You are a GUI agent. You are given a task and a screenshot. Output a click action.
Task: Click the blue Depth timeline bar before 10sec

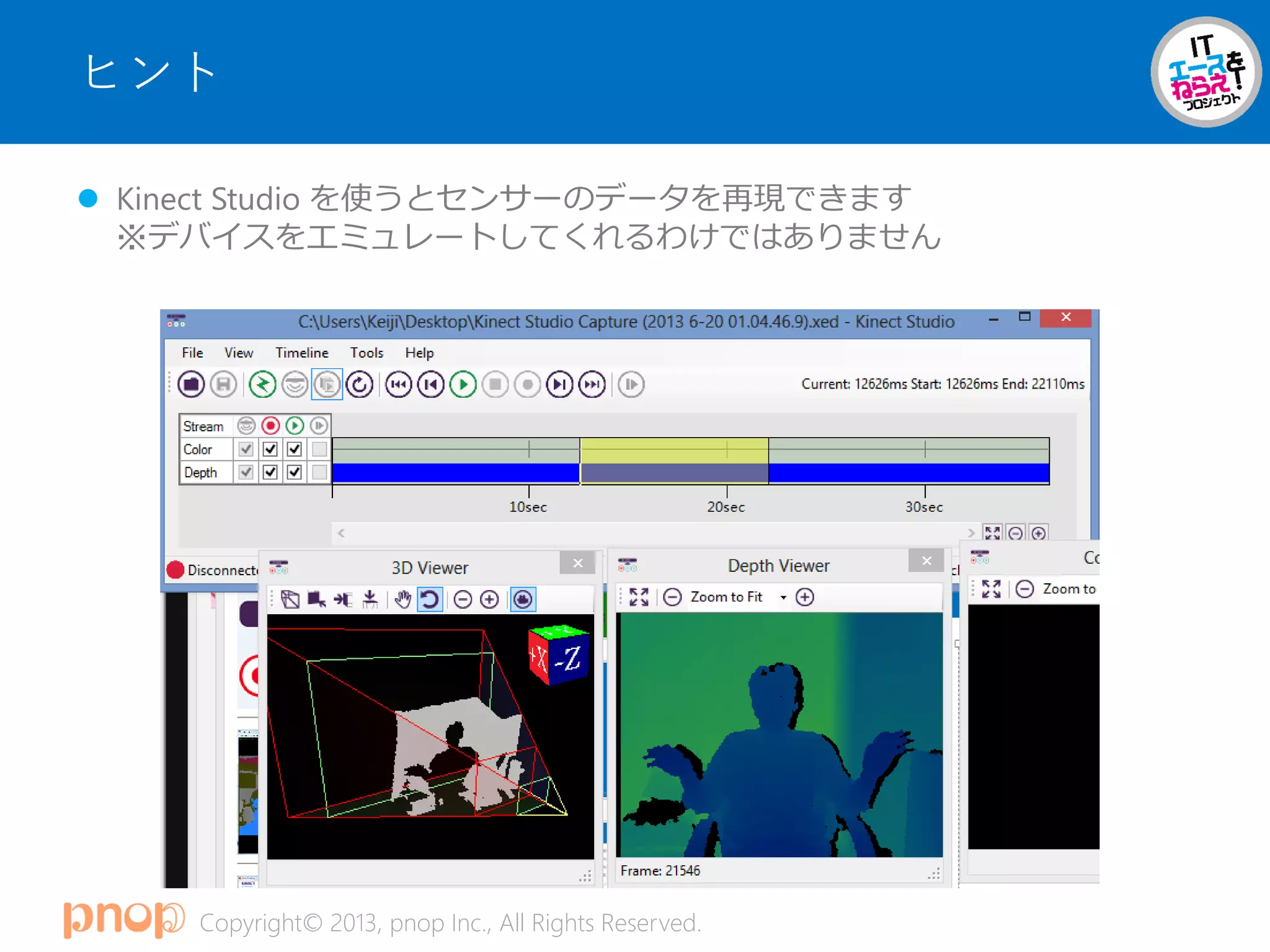click(456, 474)
